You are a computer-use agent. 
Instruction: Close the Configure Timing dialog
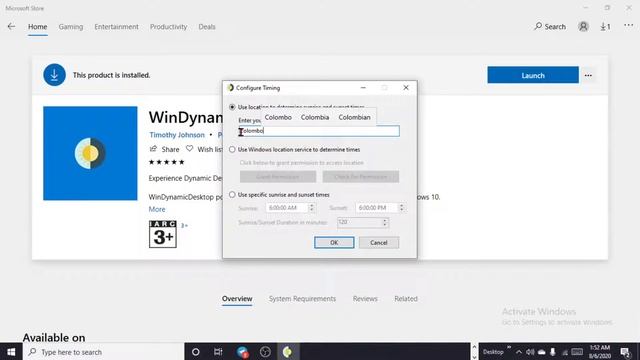click(x=406, y=88)
